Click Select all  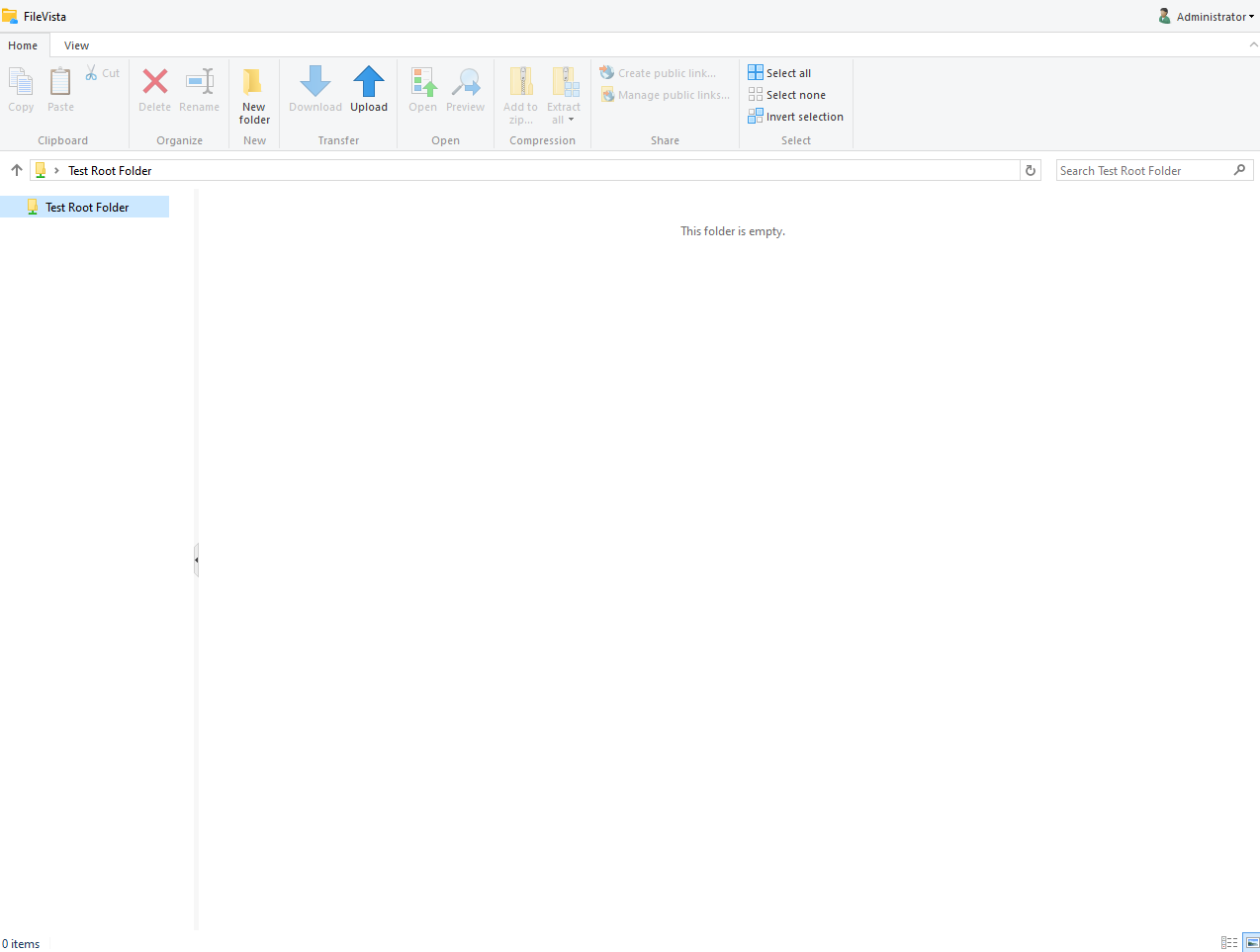[x=779, y=73]
